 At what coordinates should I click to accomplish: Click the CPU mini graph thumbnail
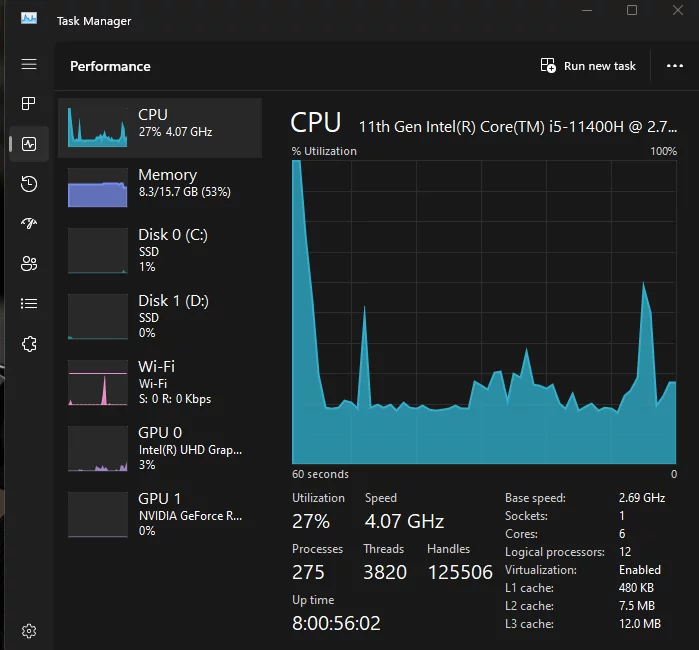[98, 128]
